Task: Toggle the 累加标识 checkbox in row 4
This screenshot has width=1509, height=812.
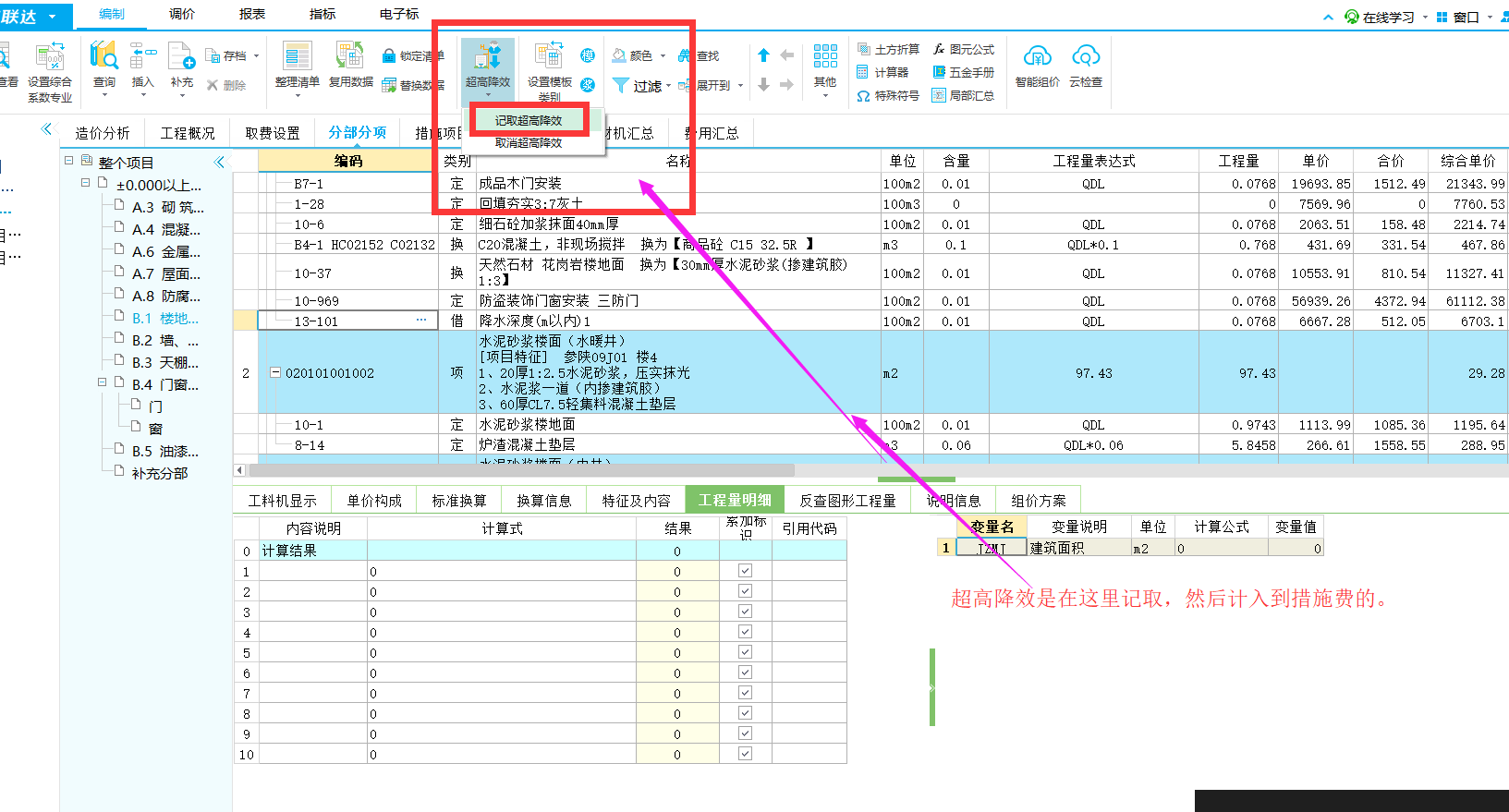Action: (x=745, y=632)
